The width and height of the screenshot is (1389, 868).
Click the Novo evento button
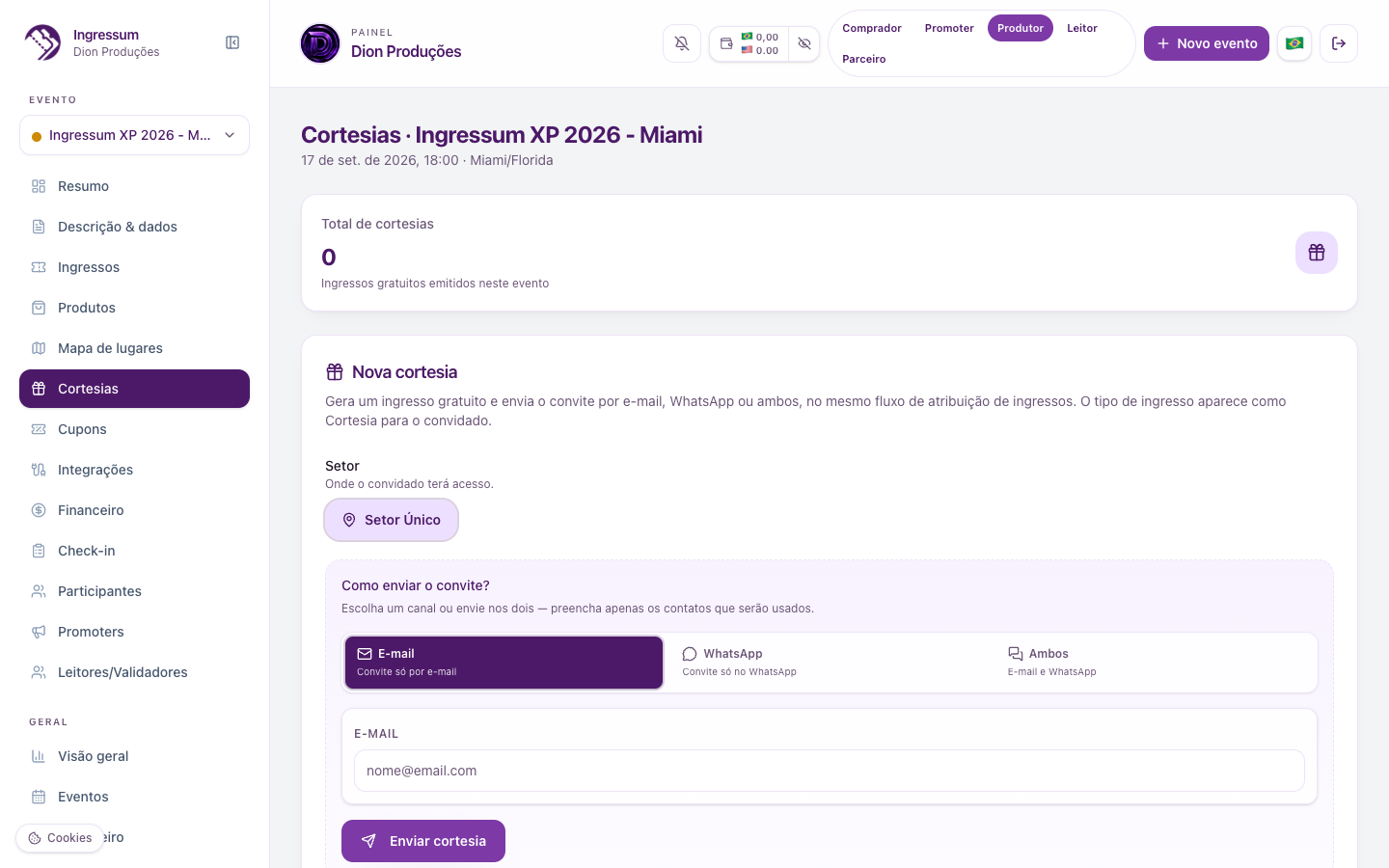[1207, 43]
